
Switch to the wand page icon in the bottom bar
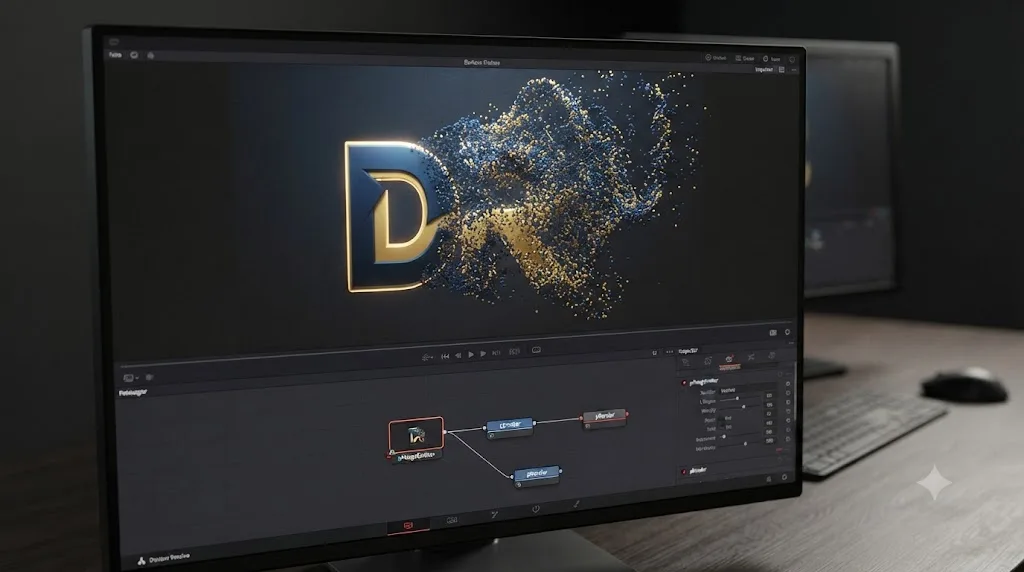[x=494, y=515]
